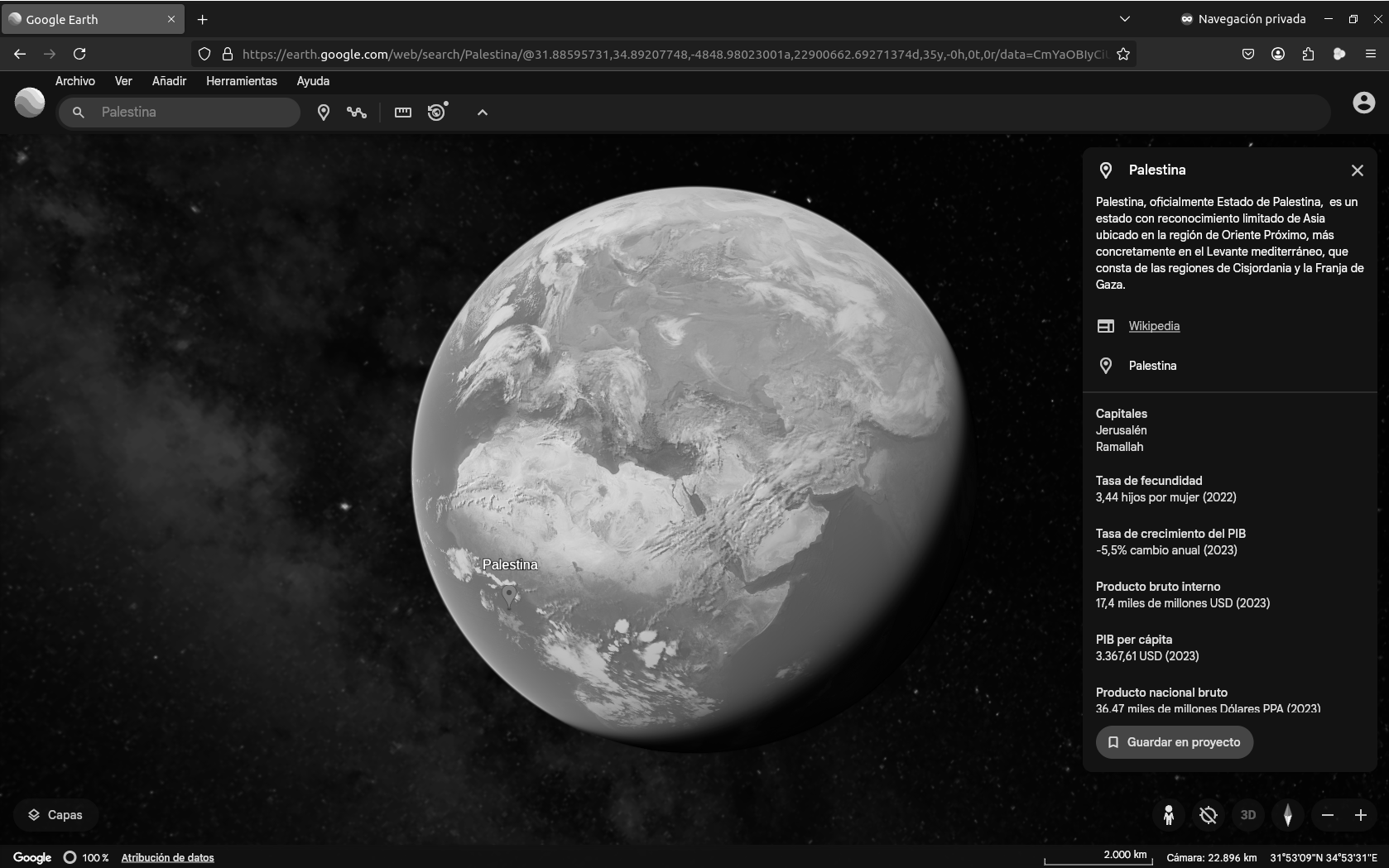Click the coordinates readout in status bar

(1324, 858)
